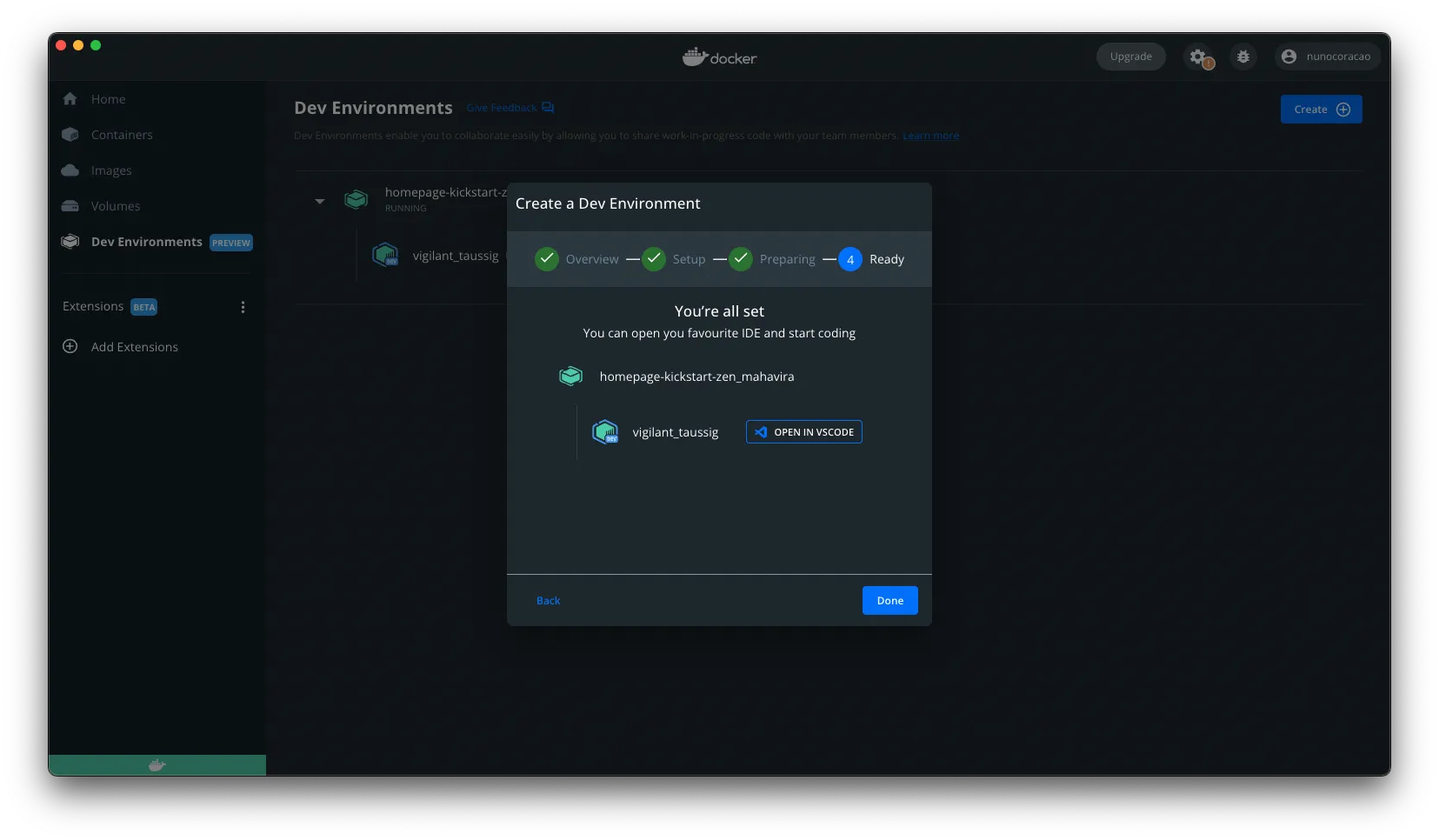Click the homepage-kickstart-zen_mahavira environment icon in dialog
This screenshot has height=840, width=1439.
[570, 377]
